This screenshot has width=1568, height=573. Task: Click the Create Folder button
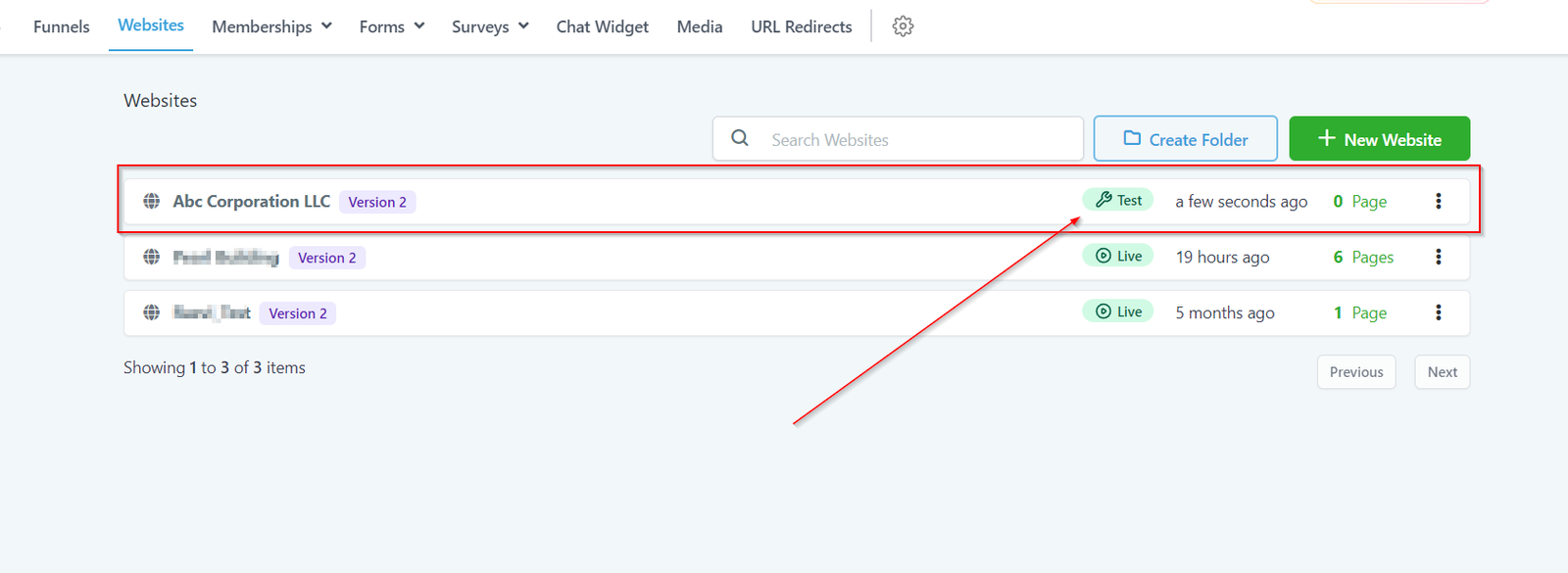(x=1185, y=139)
